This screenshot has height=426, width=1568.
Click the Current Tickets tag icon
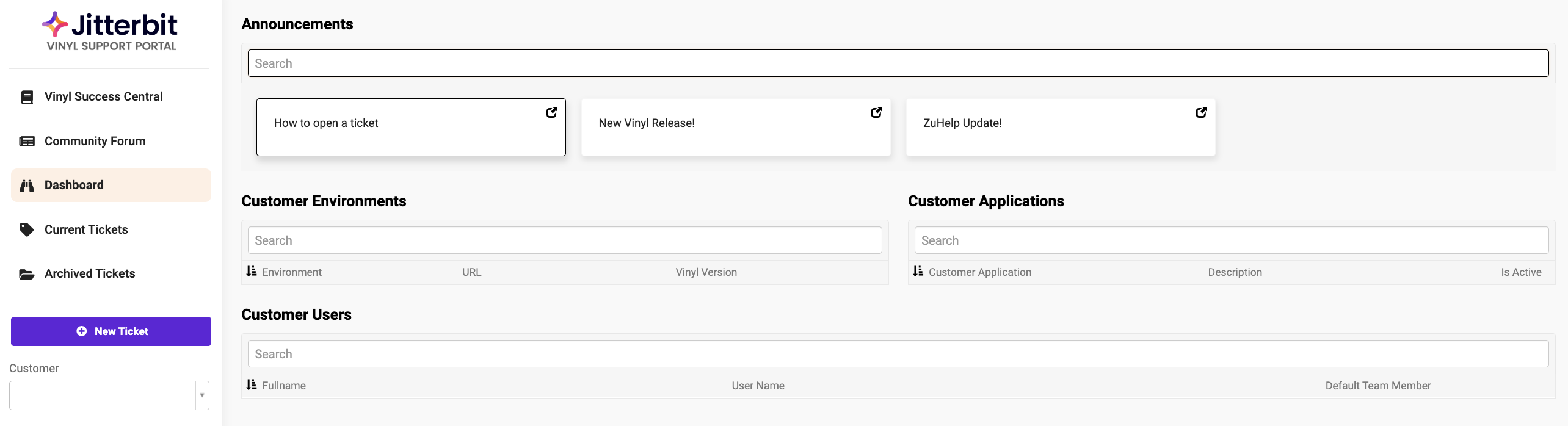point(27,230)
